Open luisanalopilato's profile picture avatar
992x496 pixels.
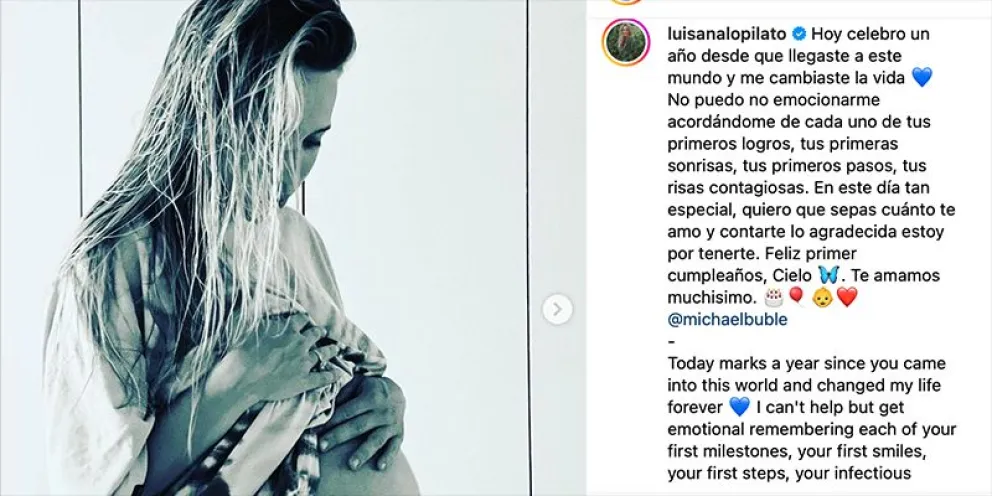point(626,43)
